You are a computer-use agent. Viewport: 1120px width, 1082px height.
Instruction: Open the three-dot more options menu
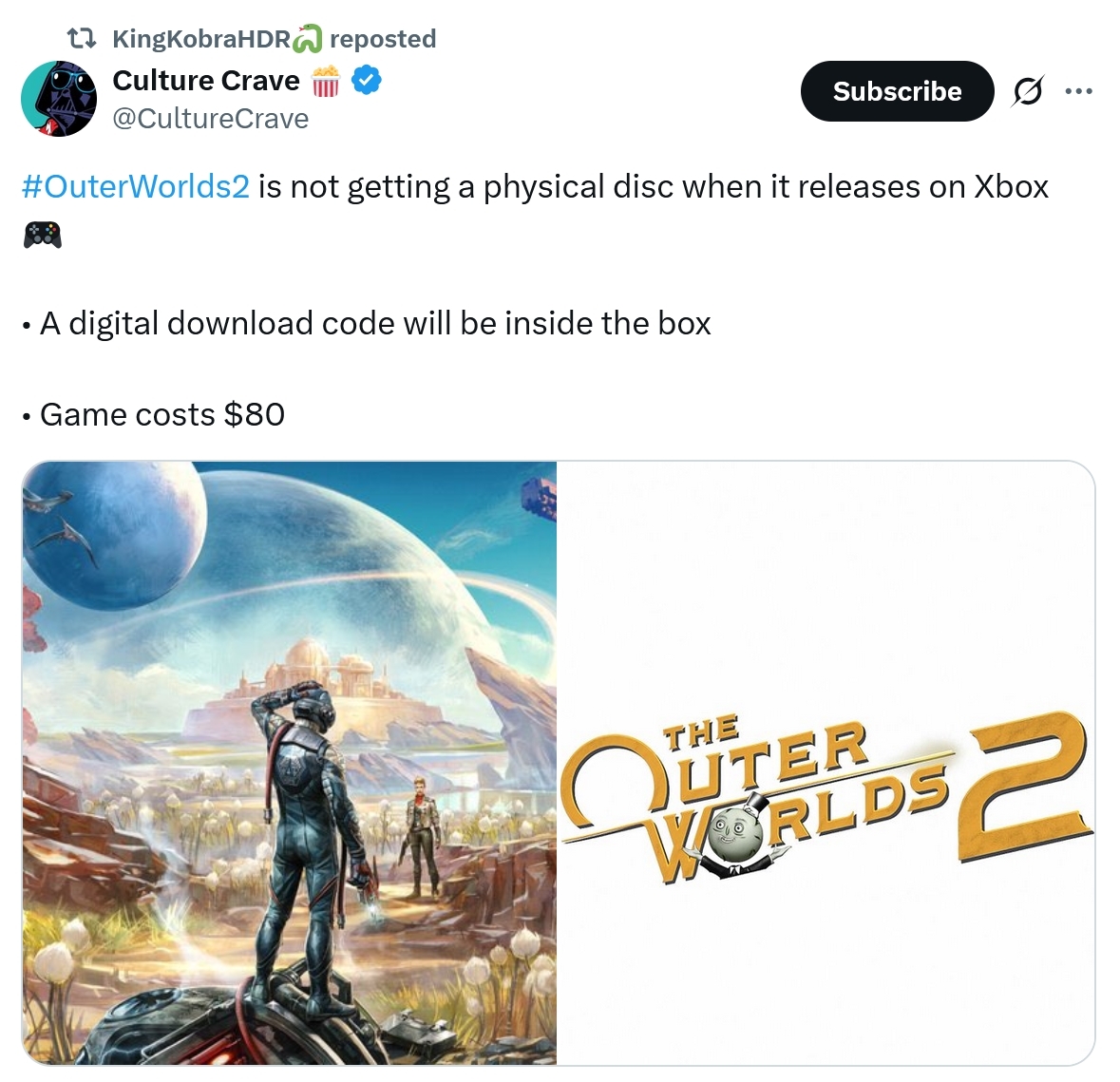1078,90
